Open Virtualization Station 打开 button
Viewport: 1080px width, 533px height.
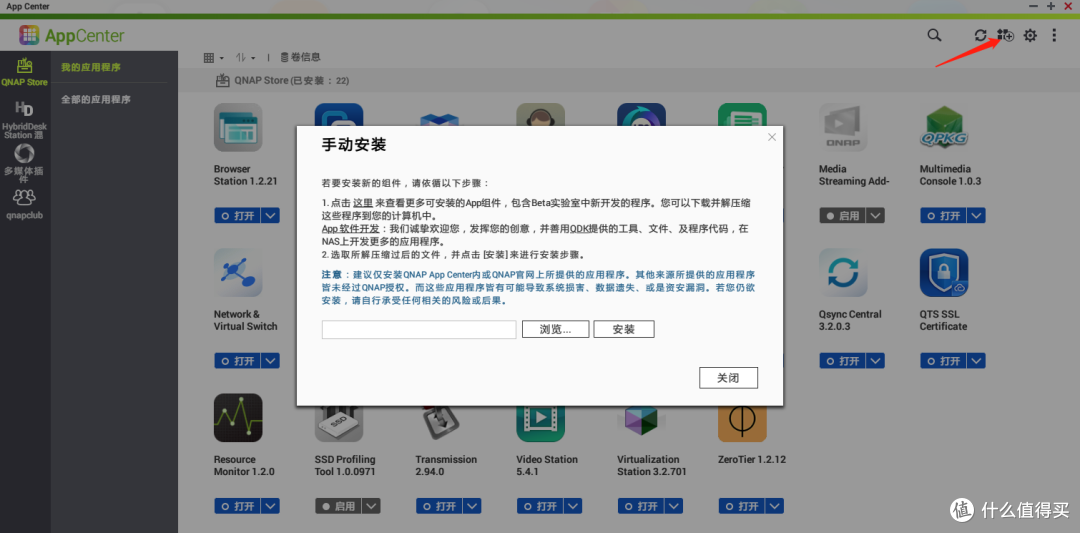tap(641, 506)
